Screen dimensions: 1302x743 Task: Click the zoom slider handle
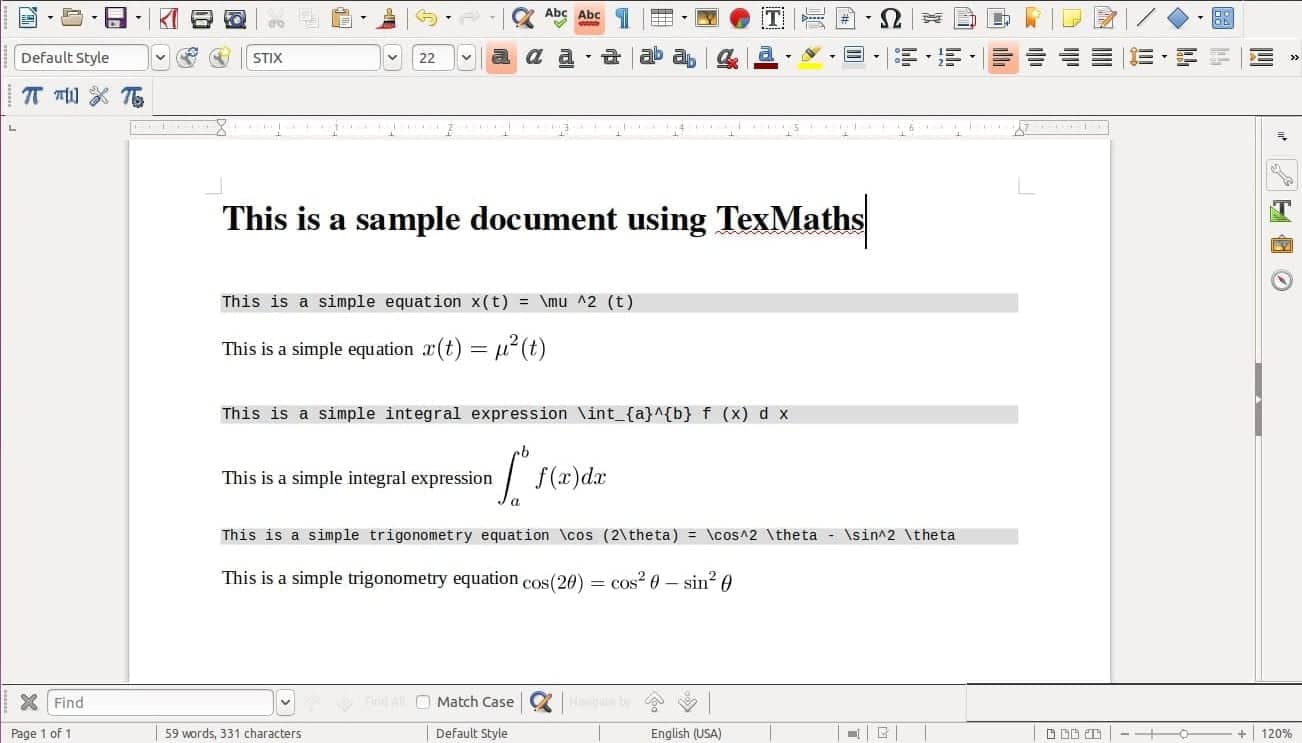click(1183, 733)
